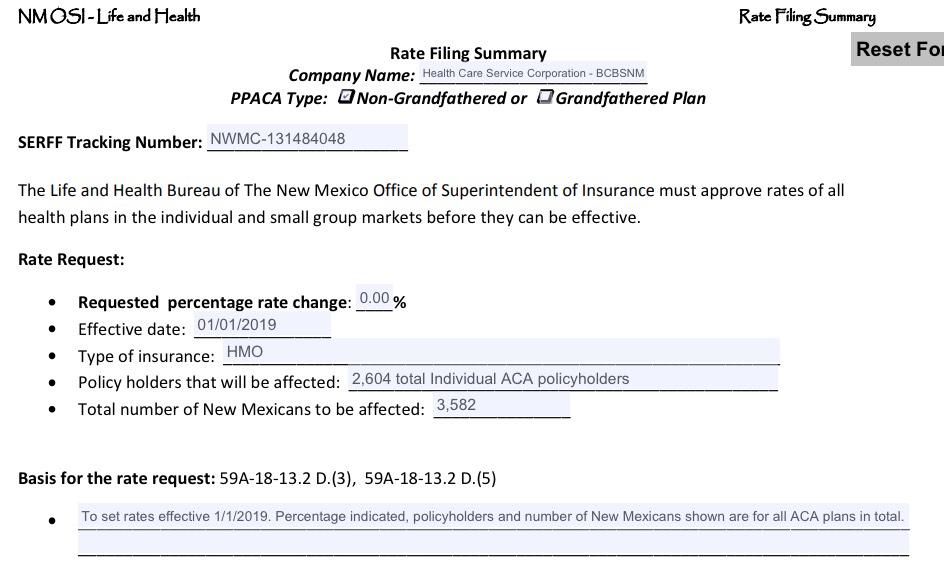Click the Life and Health Bureau paragraph
Image resolution: width=944 pixels, height=573 pixels.
point(431,203)
